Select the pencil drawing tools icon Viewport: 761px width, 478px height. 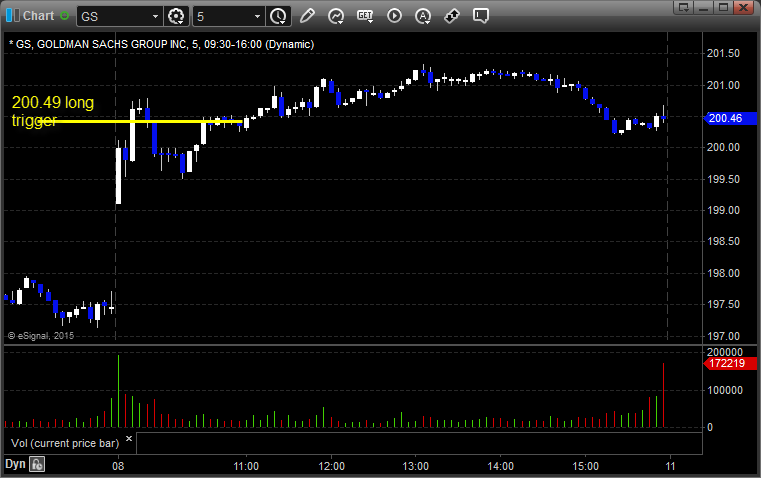[307, 16]
